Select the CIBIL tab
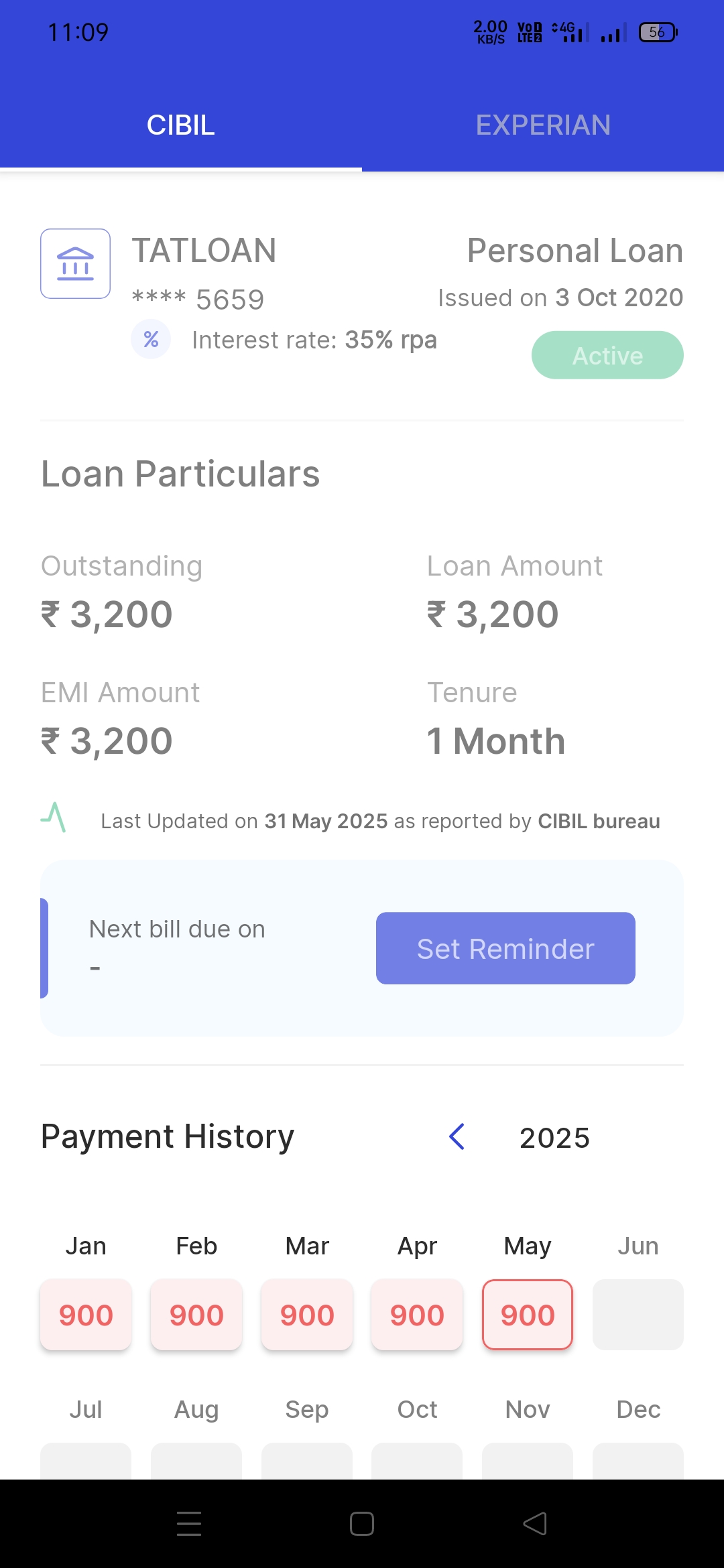The width and height of the screenshot is (724, 1568). point(181,125)
